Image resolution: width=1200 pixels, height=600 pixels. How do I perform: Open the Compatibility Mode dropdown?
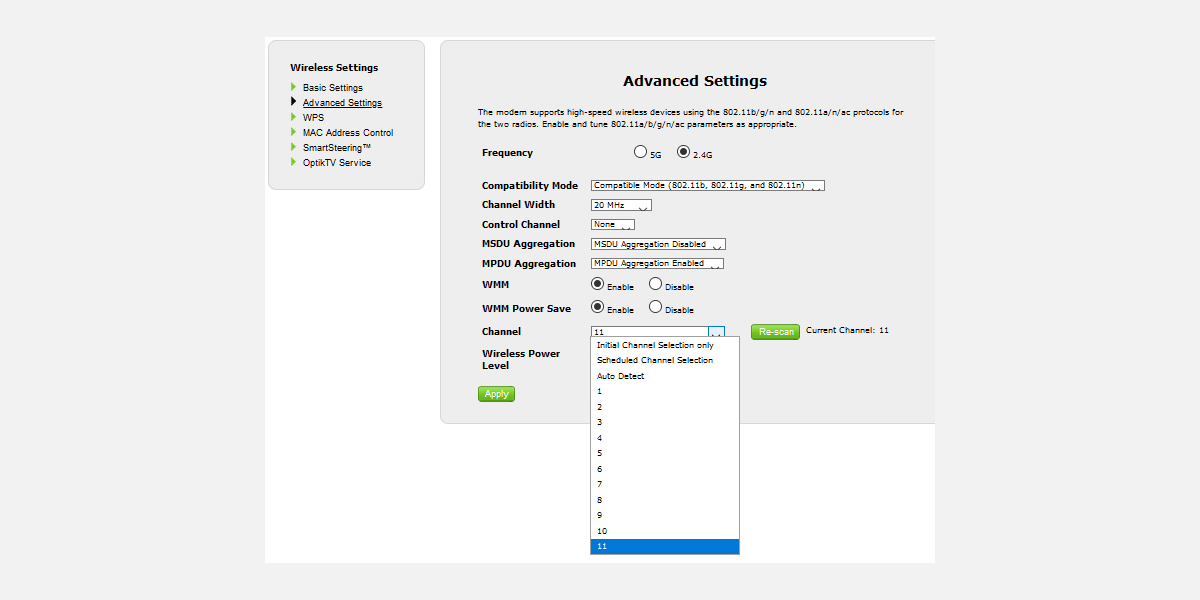coord(706,185)
